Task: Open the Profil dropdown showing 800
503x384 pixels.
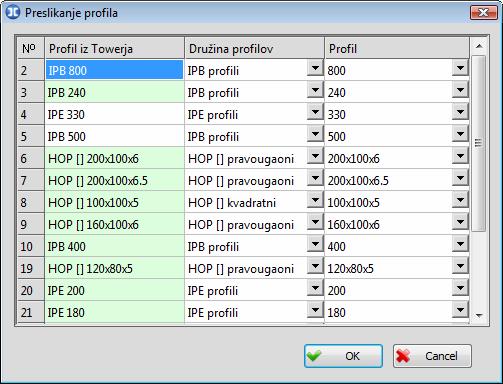Action: [460, 68]
